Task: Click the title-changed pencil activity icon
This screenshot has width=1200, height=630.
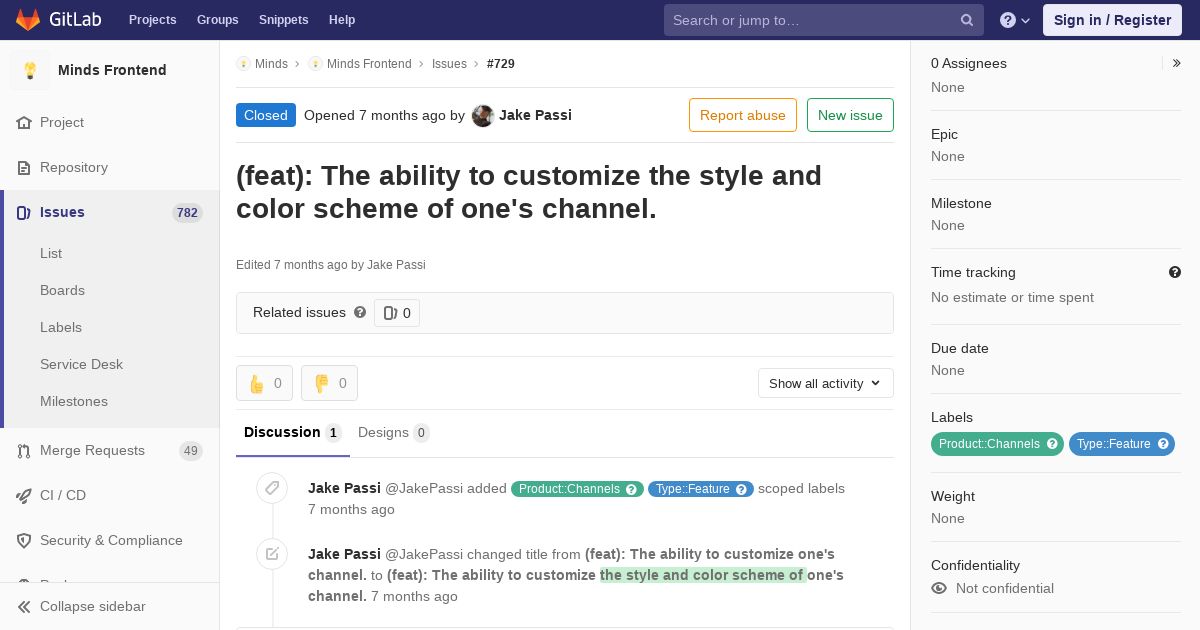Action: tap(272, 554)
